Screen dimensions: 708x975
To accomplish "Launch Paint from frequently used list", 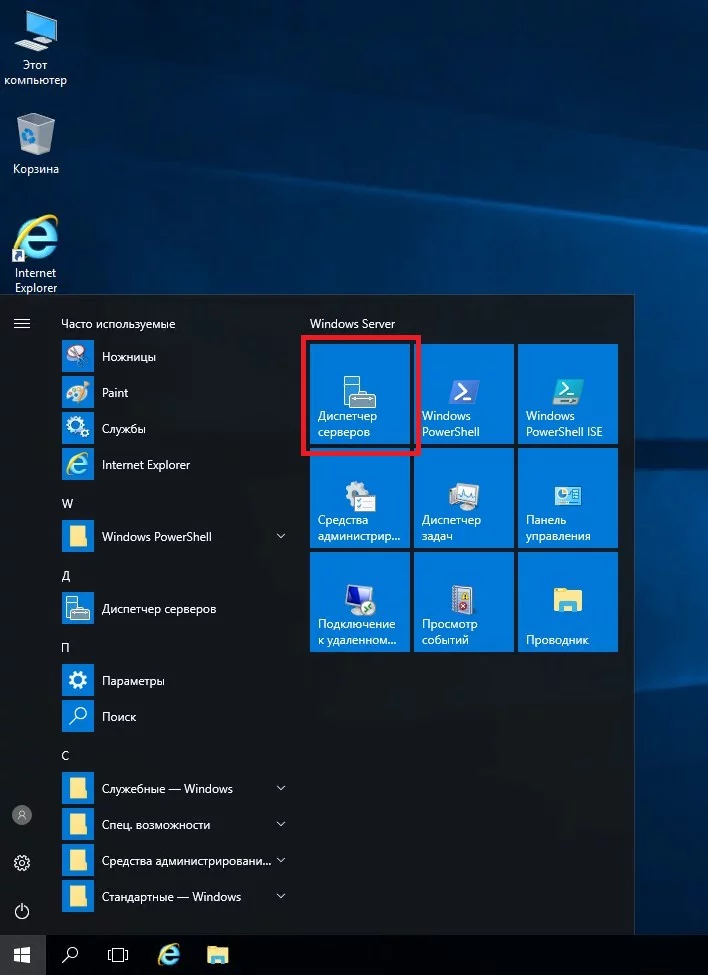I will [x=174, y=393].
